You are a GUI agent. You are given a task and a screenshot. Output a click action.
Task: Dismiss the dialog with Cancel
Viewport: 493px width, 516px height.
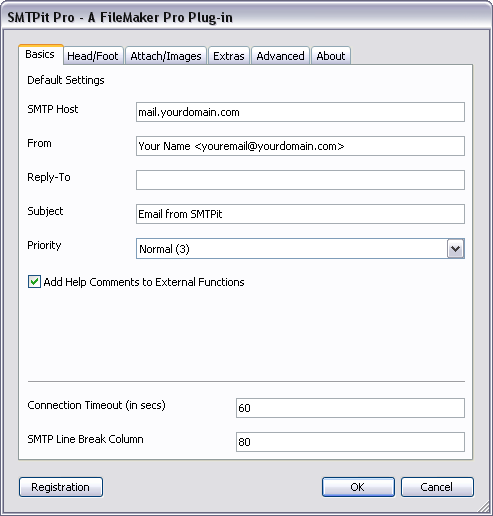(x=437, y=487)
